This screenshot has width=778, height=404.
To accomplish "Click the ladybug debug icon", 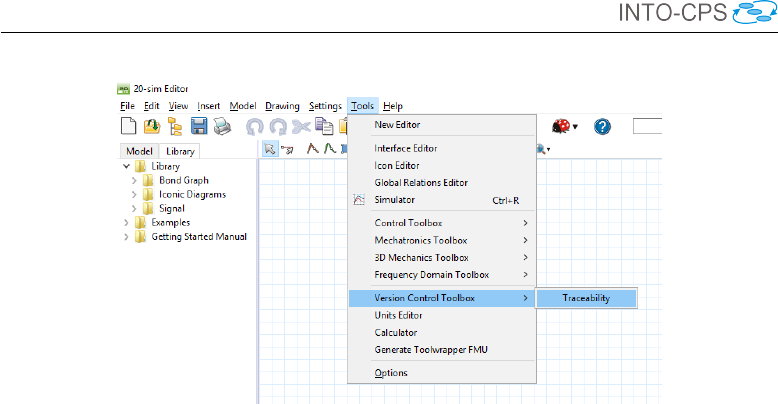I will (x=561, y=126).
